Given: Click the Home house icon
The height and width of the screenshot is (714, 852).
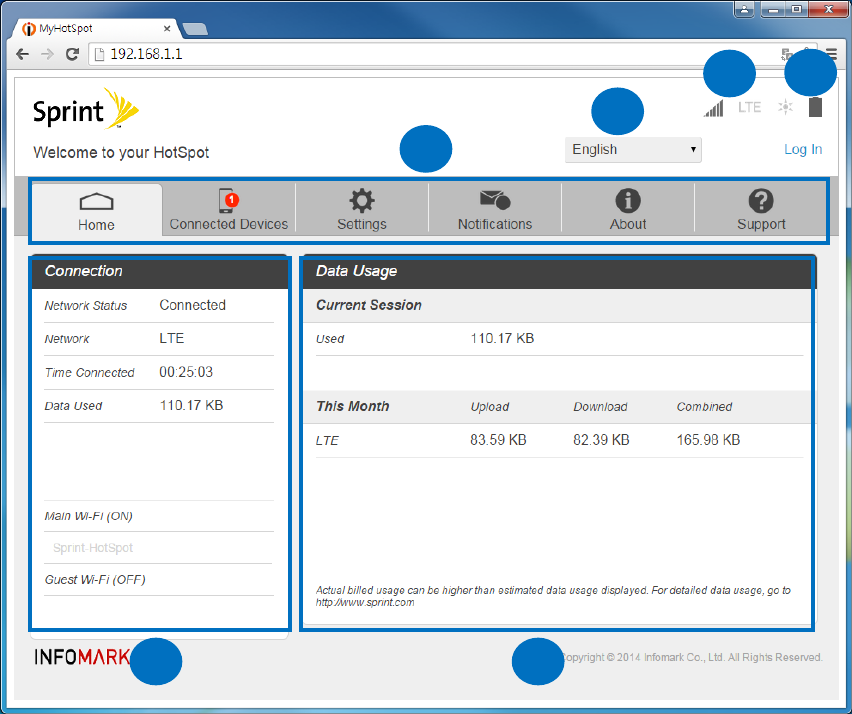Looking at the screenshot, I should point(97,202).
